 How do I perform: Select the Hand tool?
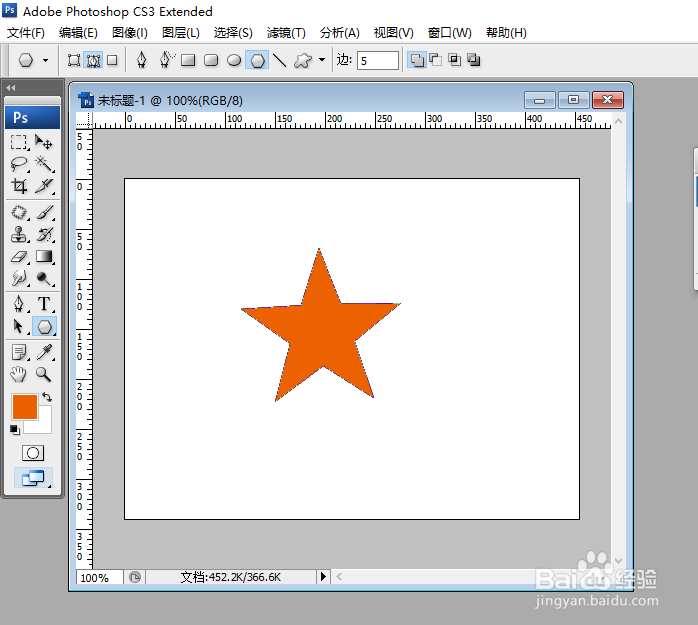(x=19, y=374)
